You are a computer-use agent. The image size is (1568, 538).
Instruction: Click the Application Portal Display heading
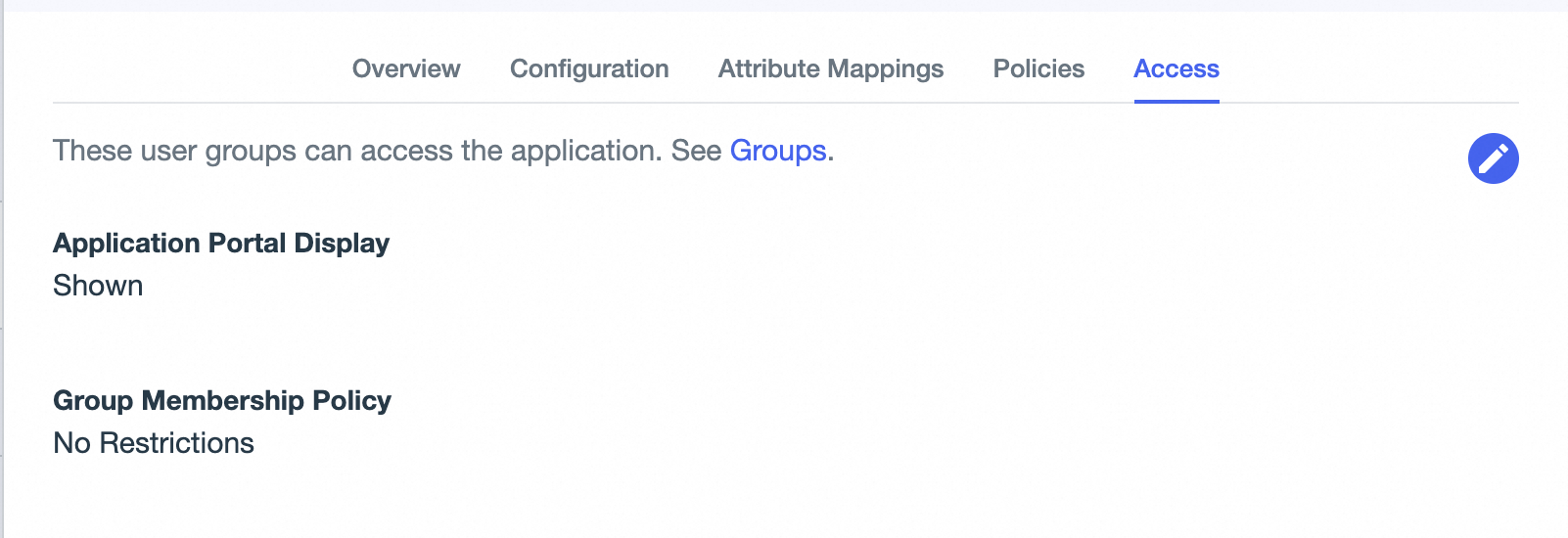click(x=221, y=243)
